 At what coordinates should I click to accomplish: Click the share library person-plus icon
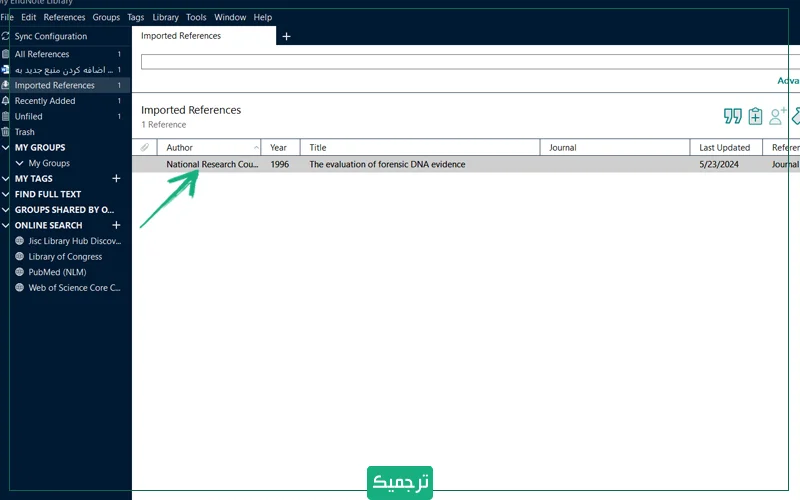(778, 116)
